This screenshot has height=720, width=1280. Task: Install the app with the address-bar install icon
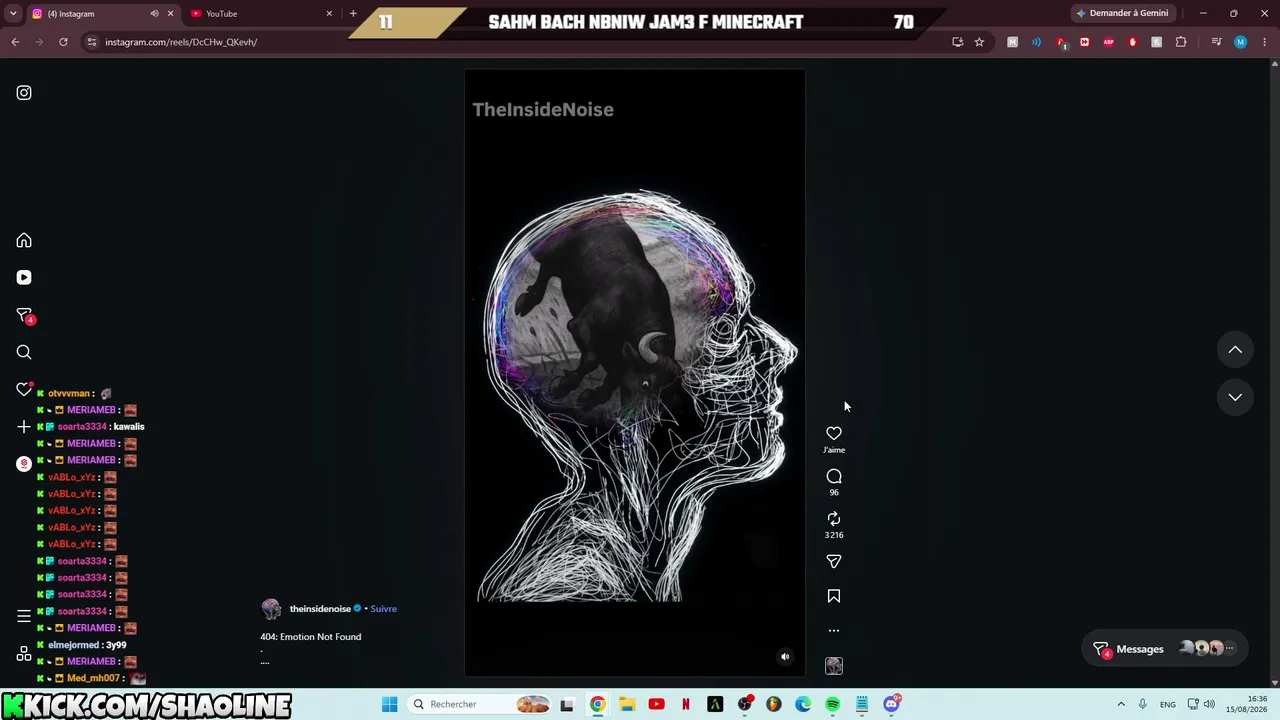pos(957,42)
